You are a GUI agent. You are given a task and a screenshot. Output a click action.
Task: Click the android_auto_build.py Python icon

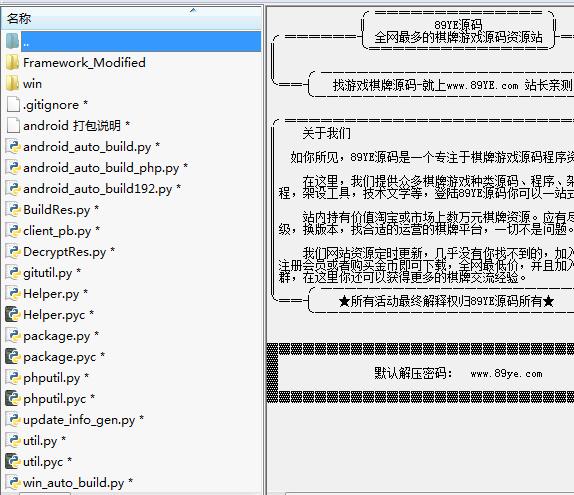[13, 147]
